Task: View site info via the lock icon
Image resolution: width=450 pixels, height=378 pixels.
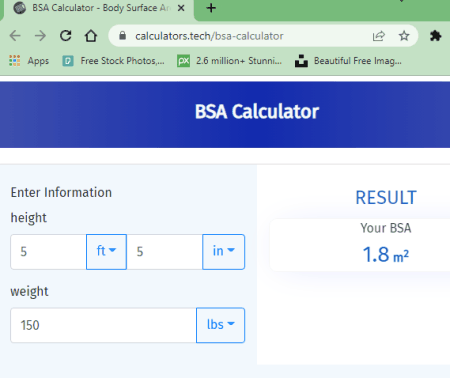Action: 123,36
